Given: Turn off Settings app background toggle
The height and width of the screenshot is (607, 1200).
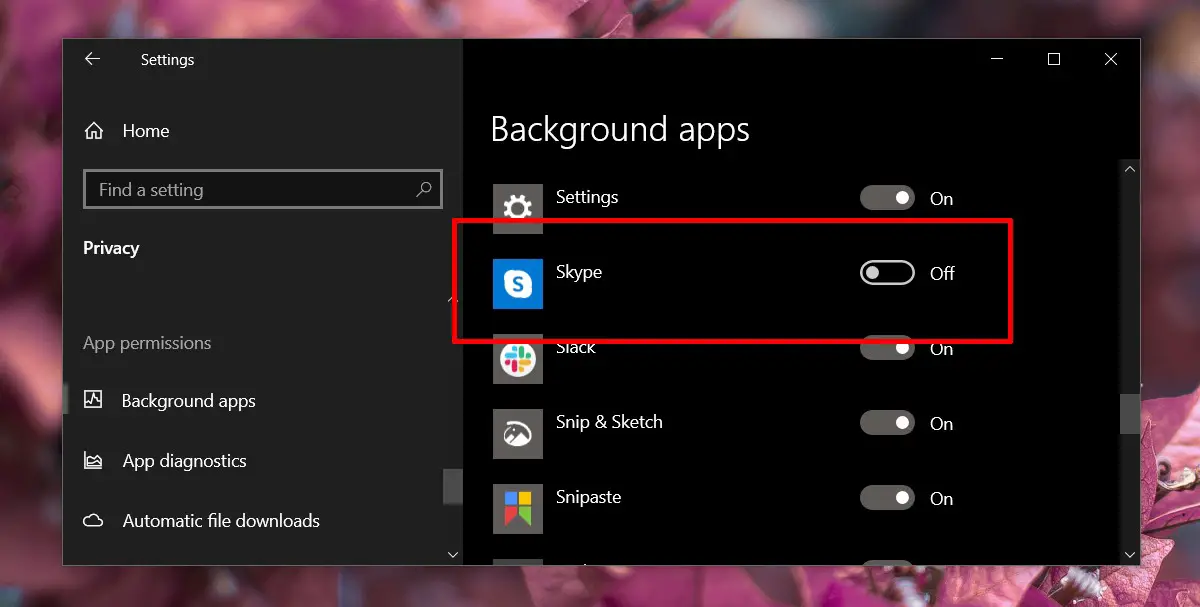Looking at the screenshot, I should [x=887, y=198].
